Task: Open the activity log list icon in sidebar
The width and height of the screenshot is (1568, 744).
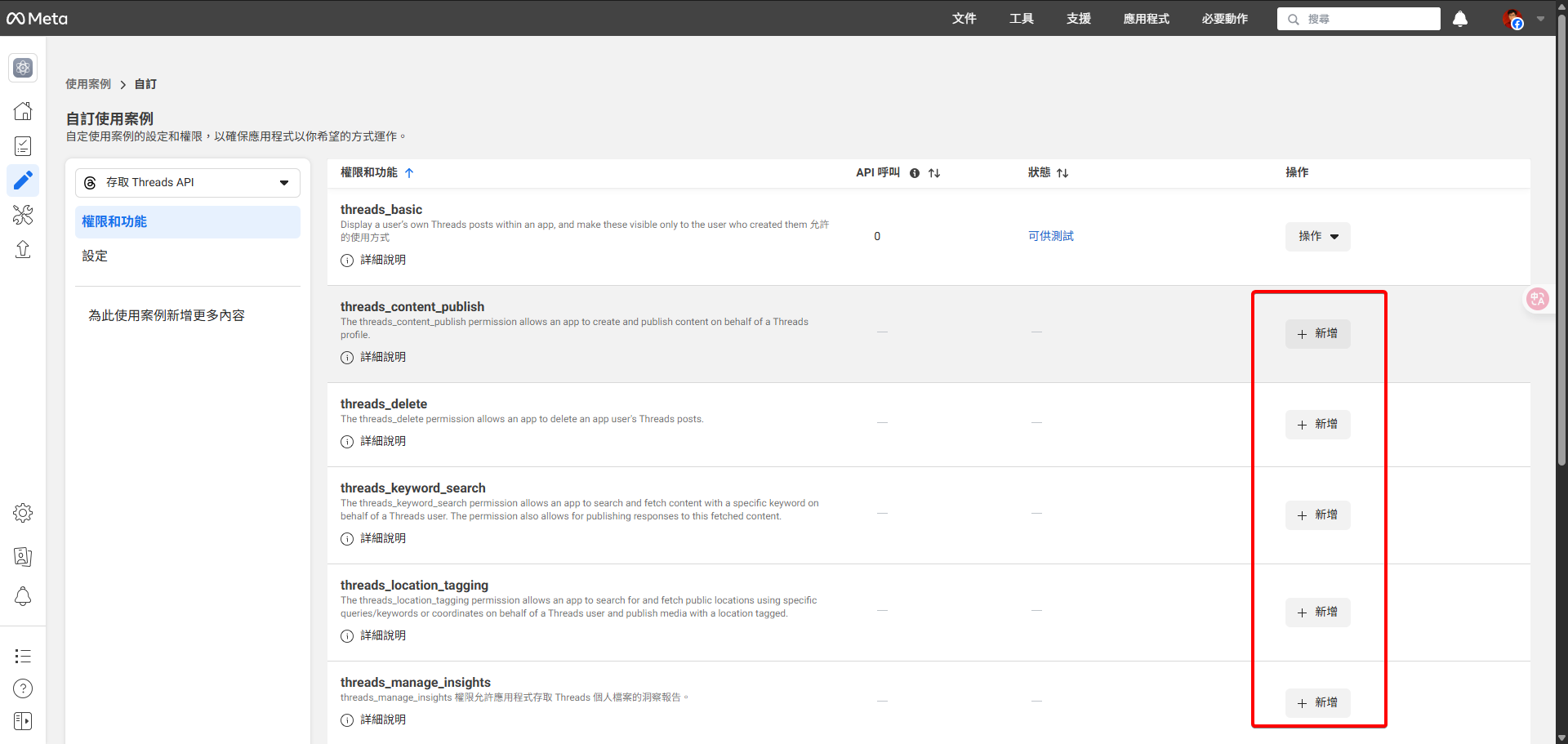Action: tap(23, 656)
